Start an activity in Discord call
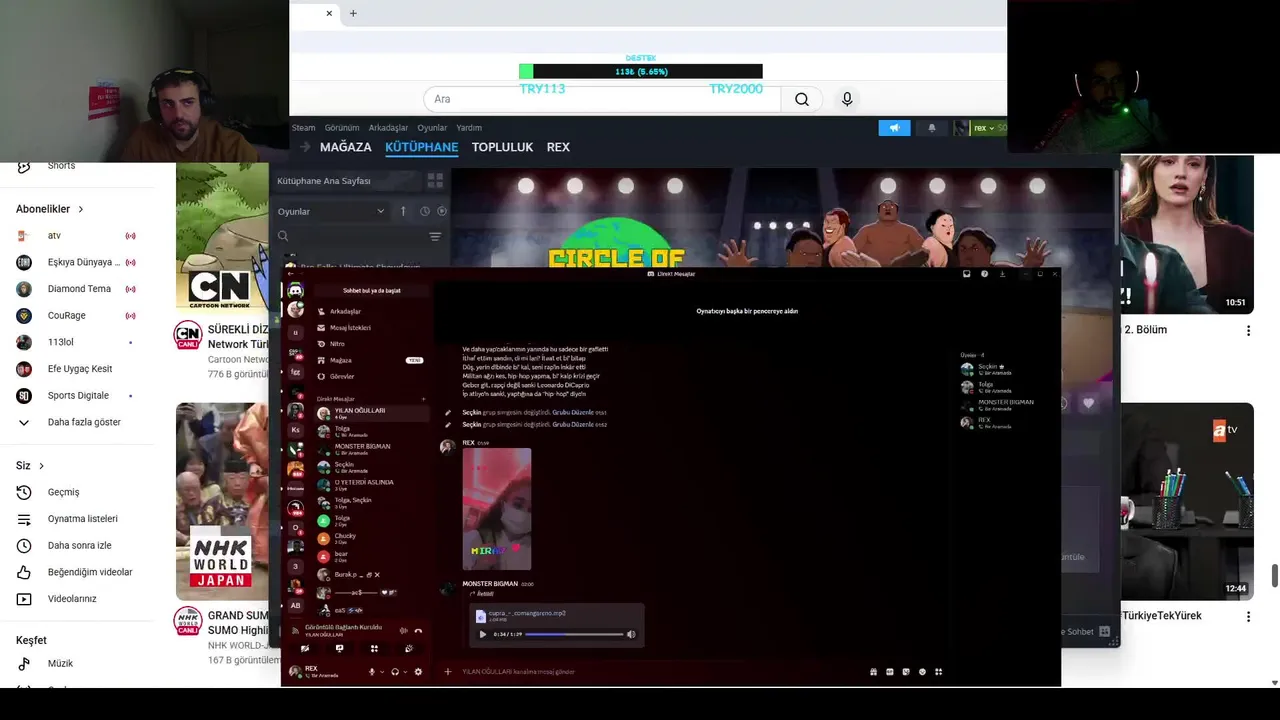The height and width of the screenshot is (720, 1280). pos(374,648)
